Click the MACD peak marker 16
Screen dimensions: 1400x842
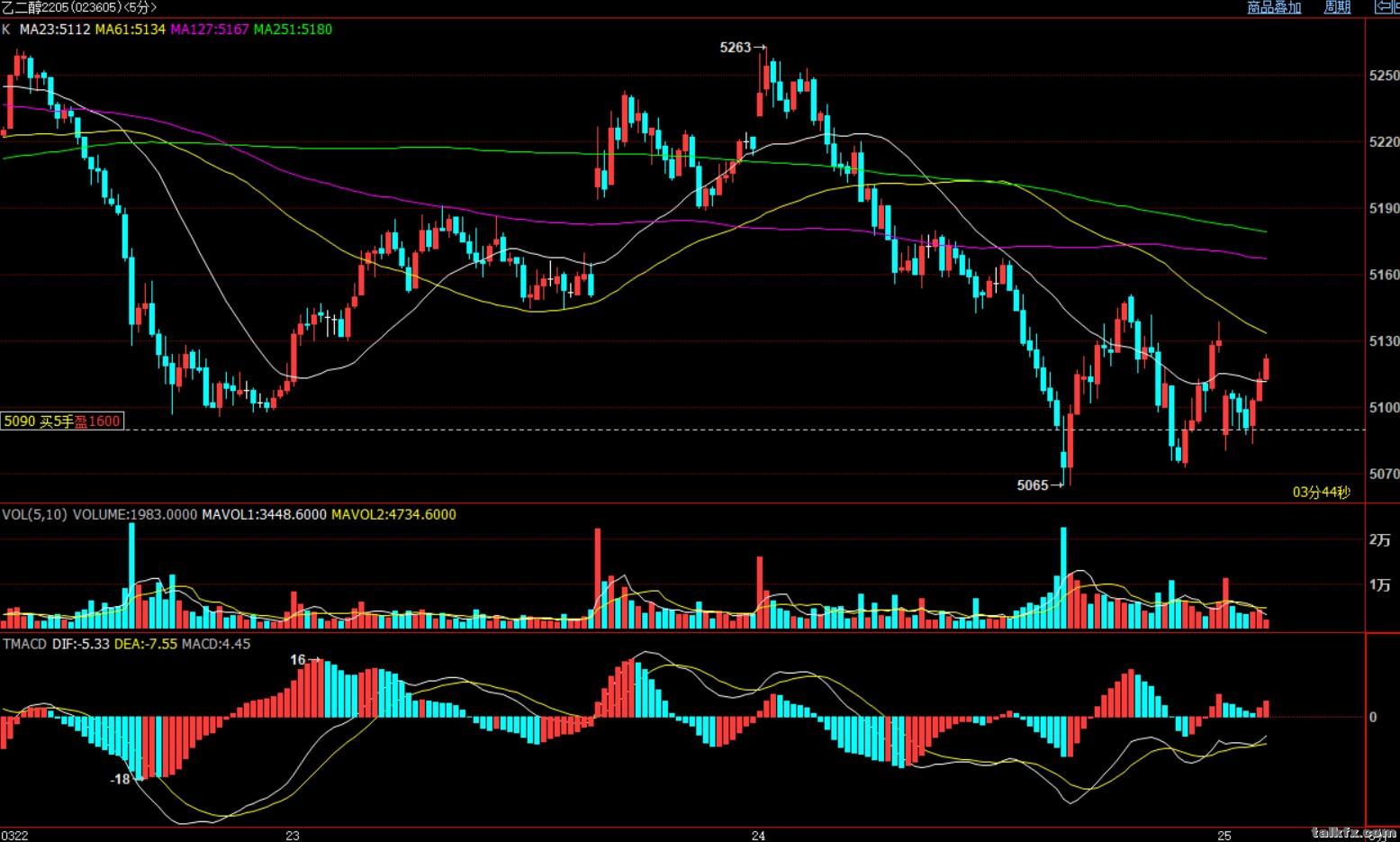coord(305,660)
